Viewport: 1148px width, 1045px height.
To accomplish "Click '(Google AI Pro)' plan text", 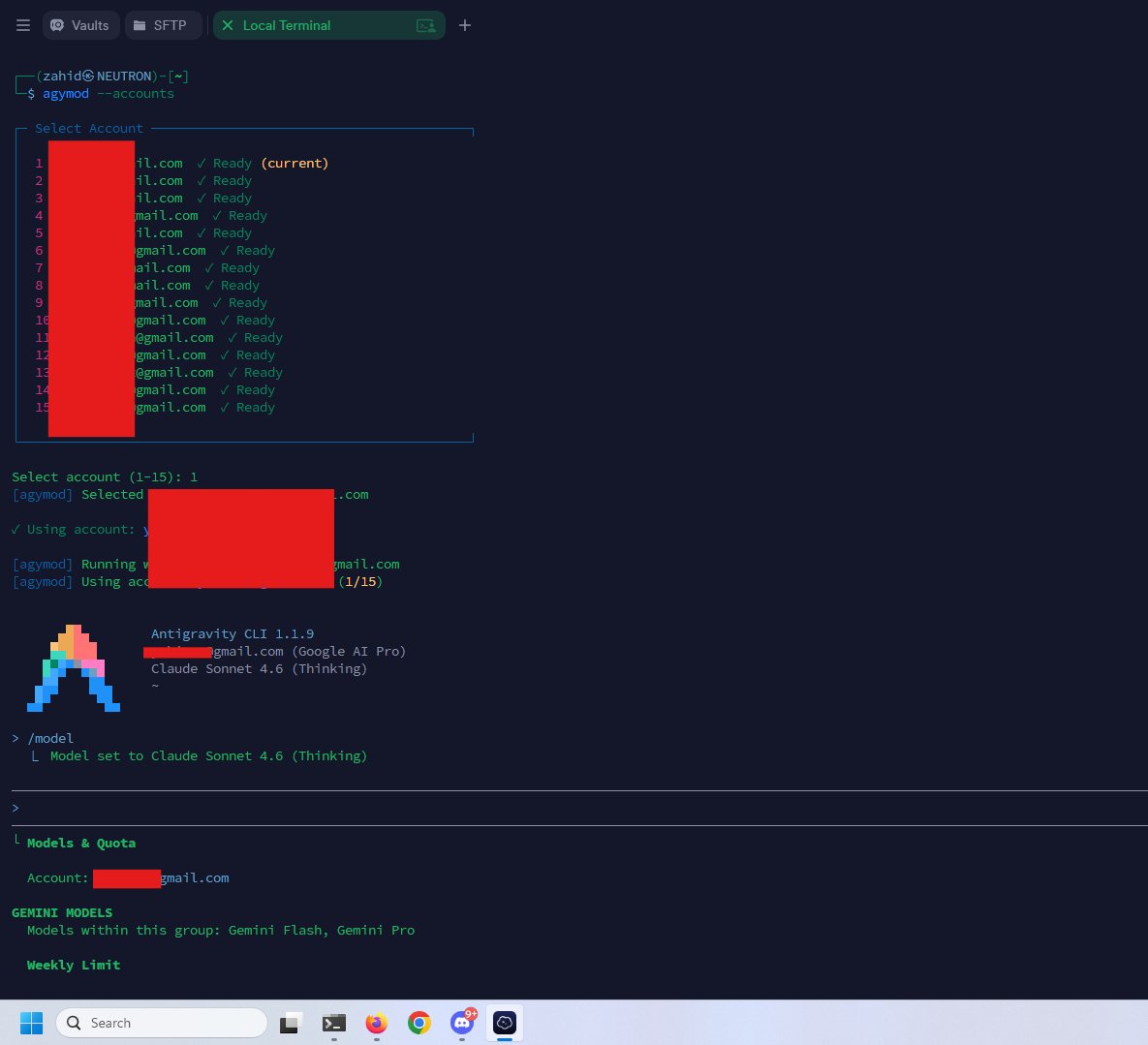I will click(x=349, y=651).
